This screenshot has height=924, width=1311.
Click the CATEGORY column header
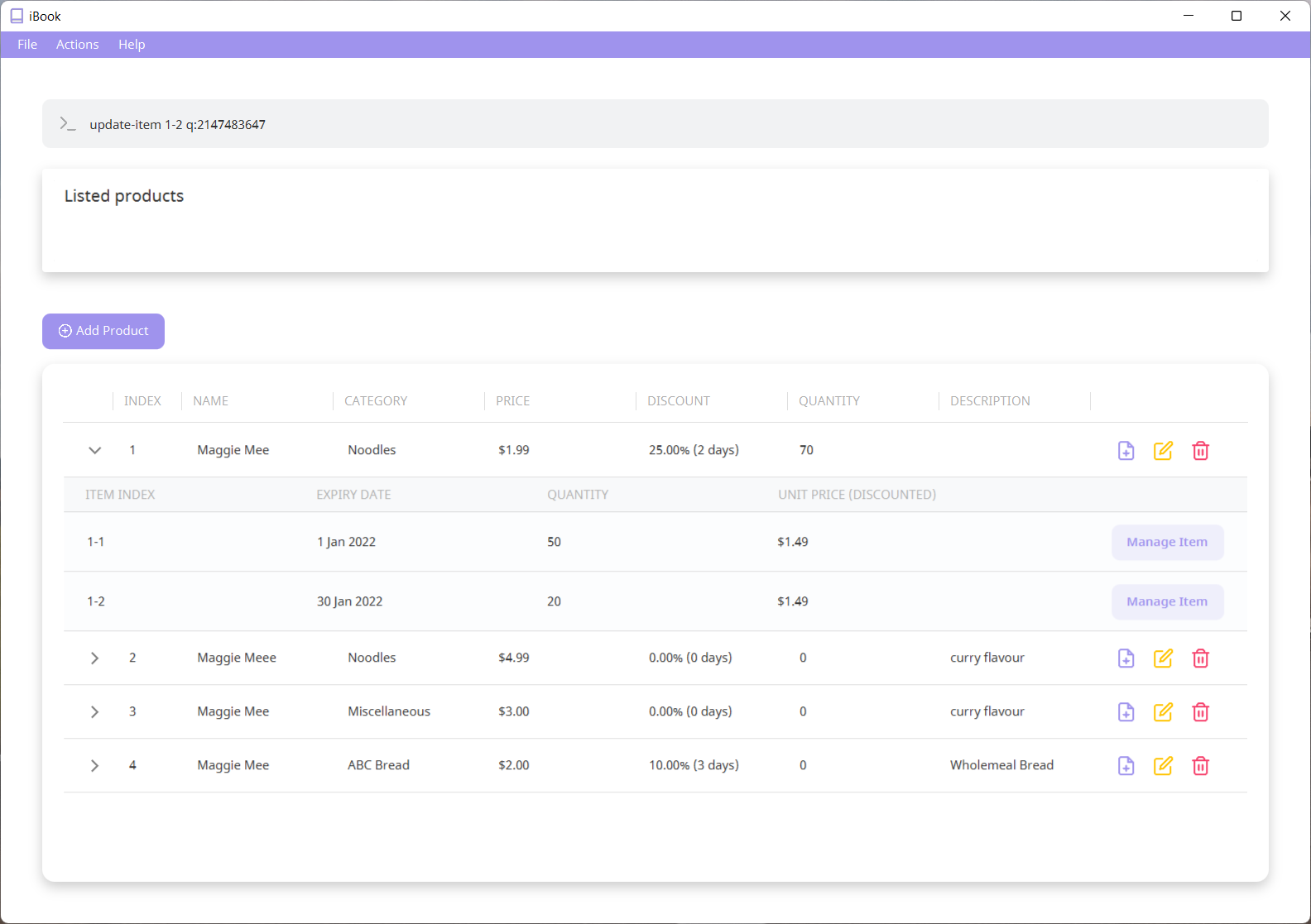point(376,401)
